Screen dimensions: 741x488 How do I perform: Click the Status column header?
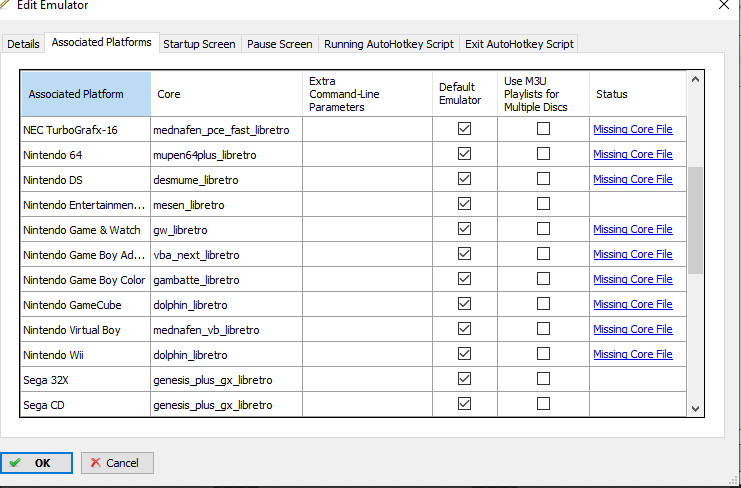tap(638, 94)
